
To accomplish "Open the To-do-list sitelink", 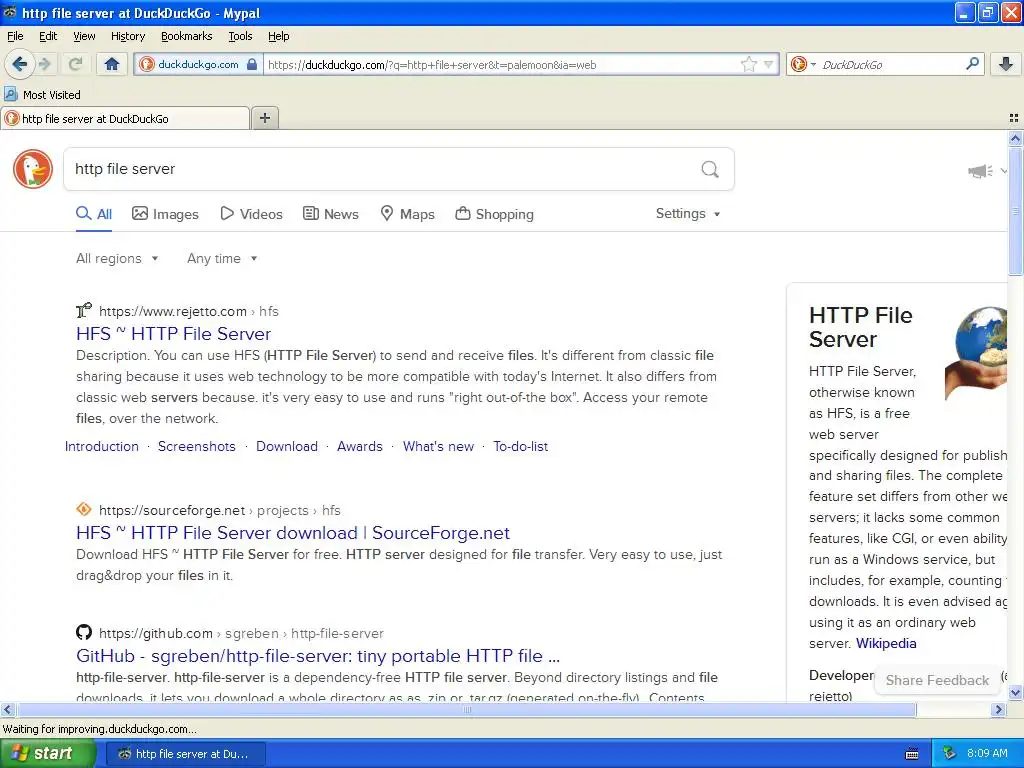I will (x=520, y=447).
